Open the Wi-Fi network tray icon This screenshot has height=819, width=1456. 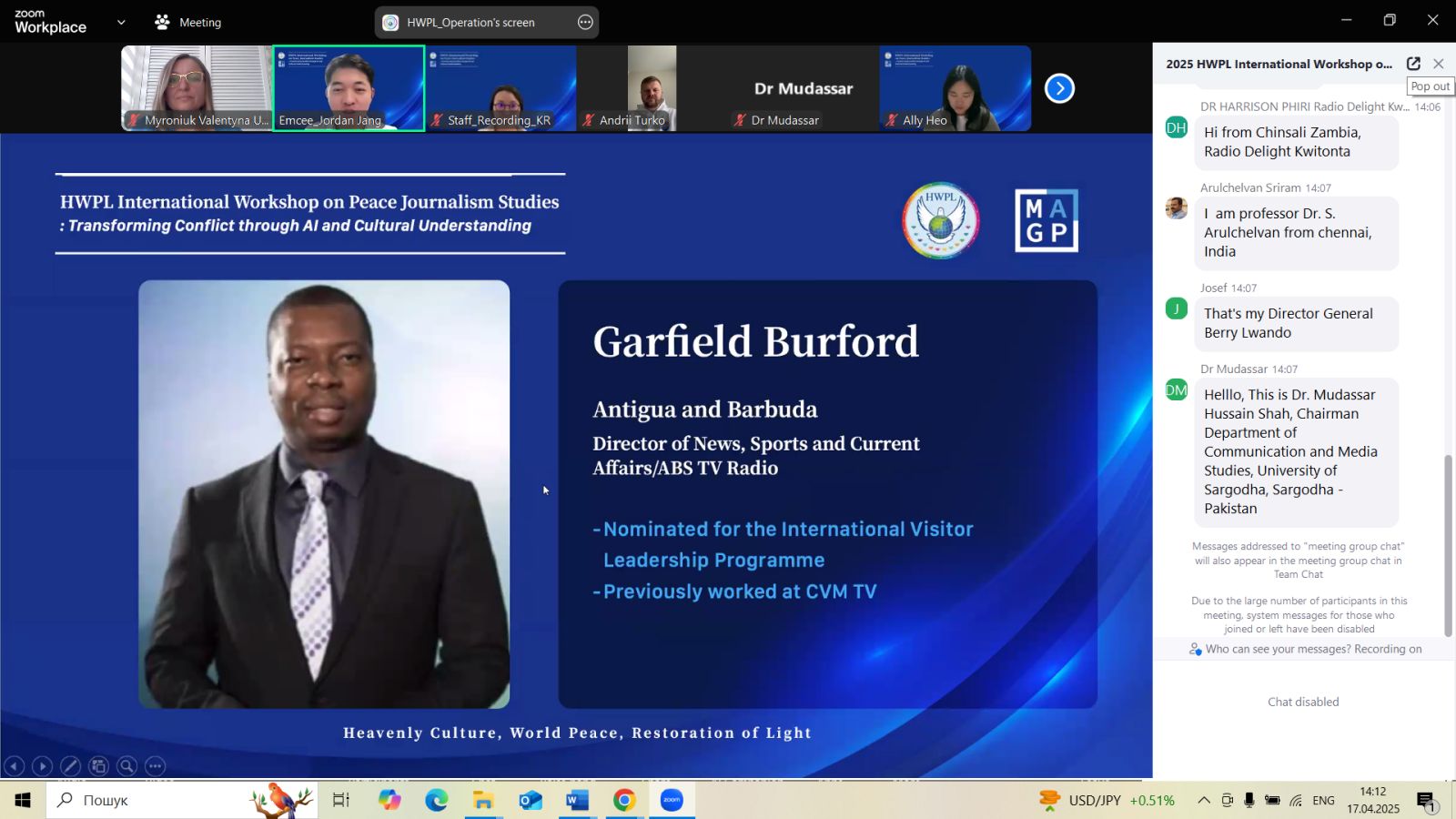click(x=1296, y=800)
